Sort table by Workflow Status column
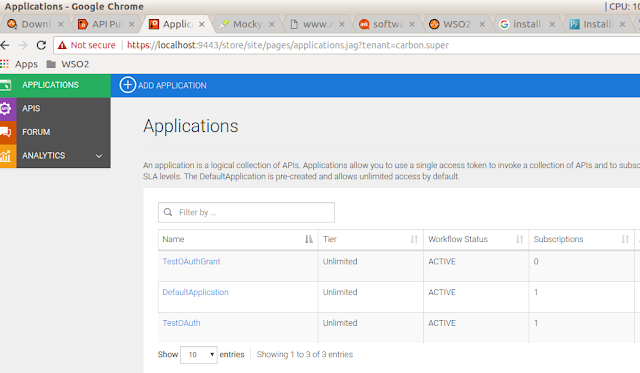 click(x=520, y=239)
